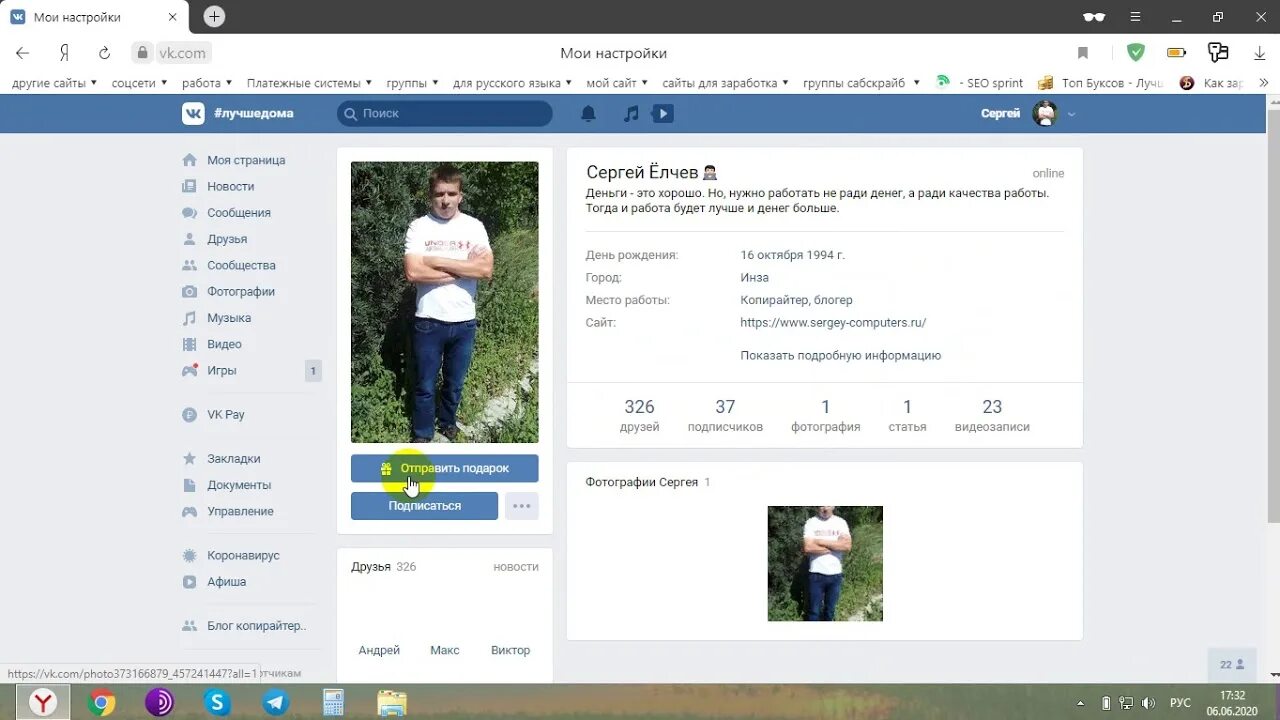Click the bookmark icon in address bar
The image size is (1280, 720).
pyautogui.click(x=1083, y=53)
